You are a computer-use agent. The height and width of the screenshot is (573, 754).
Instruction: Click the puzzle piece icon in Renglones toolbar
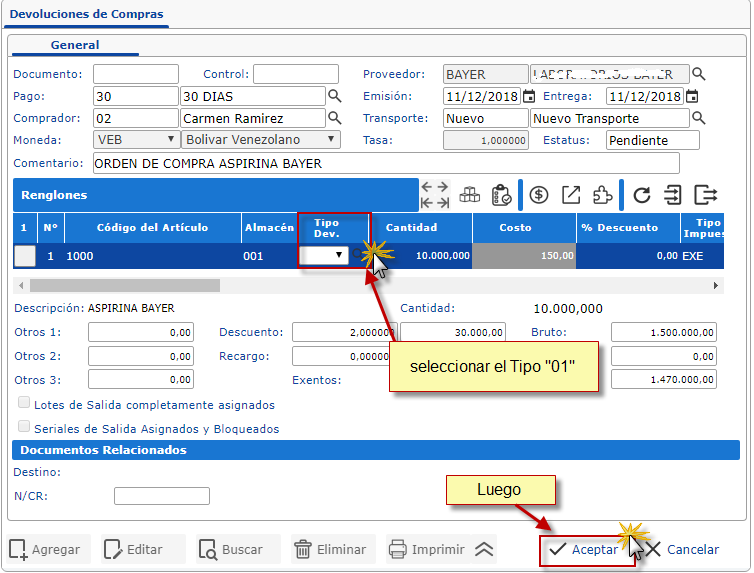[602, 195]
